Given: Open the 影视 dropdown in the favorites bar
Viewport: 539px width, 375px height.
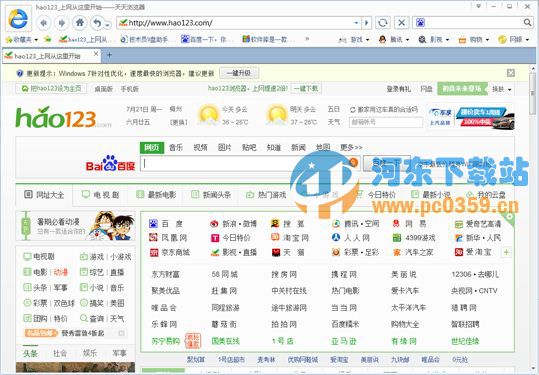Looking at the screenshot, I should click(x=434, y=40).
